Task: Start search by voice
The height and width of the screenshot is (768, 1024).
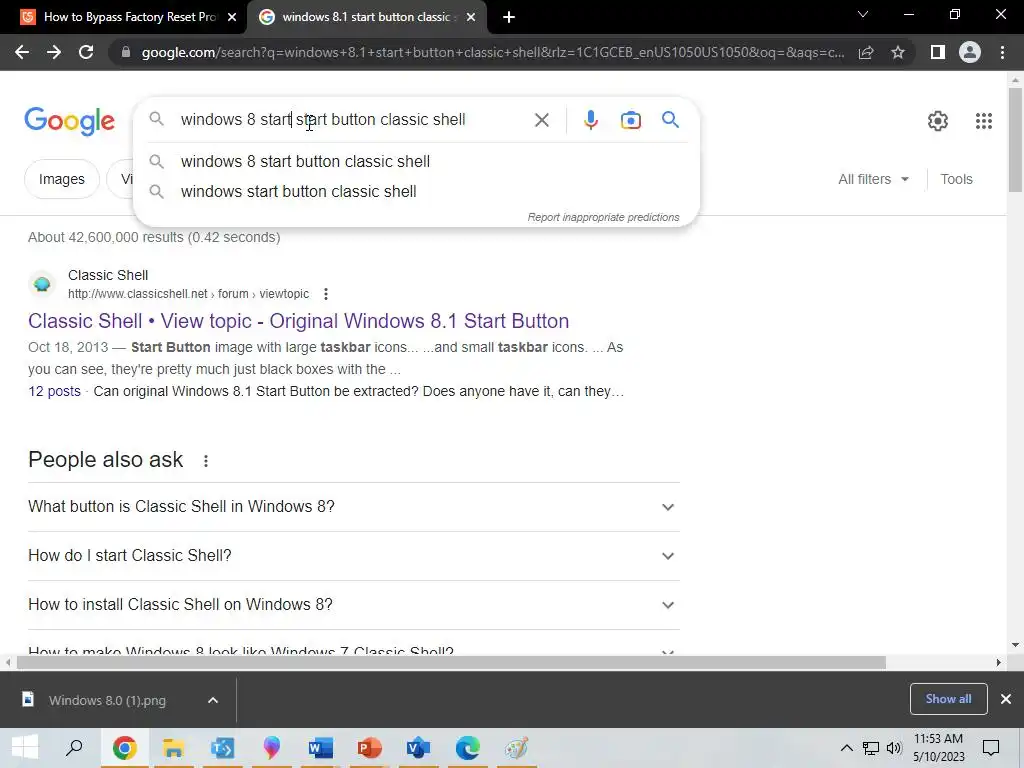Action: tap(590, 120)
